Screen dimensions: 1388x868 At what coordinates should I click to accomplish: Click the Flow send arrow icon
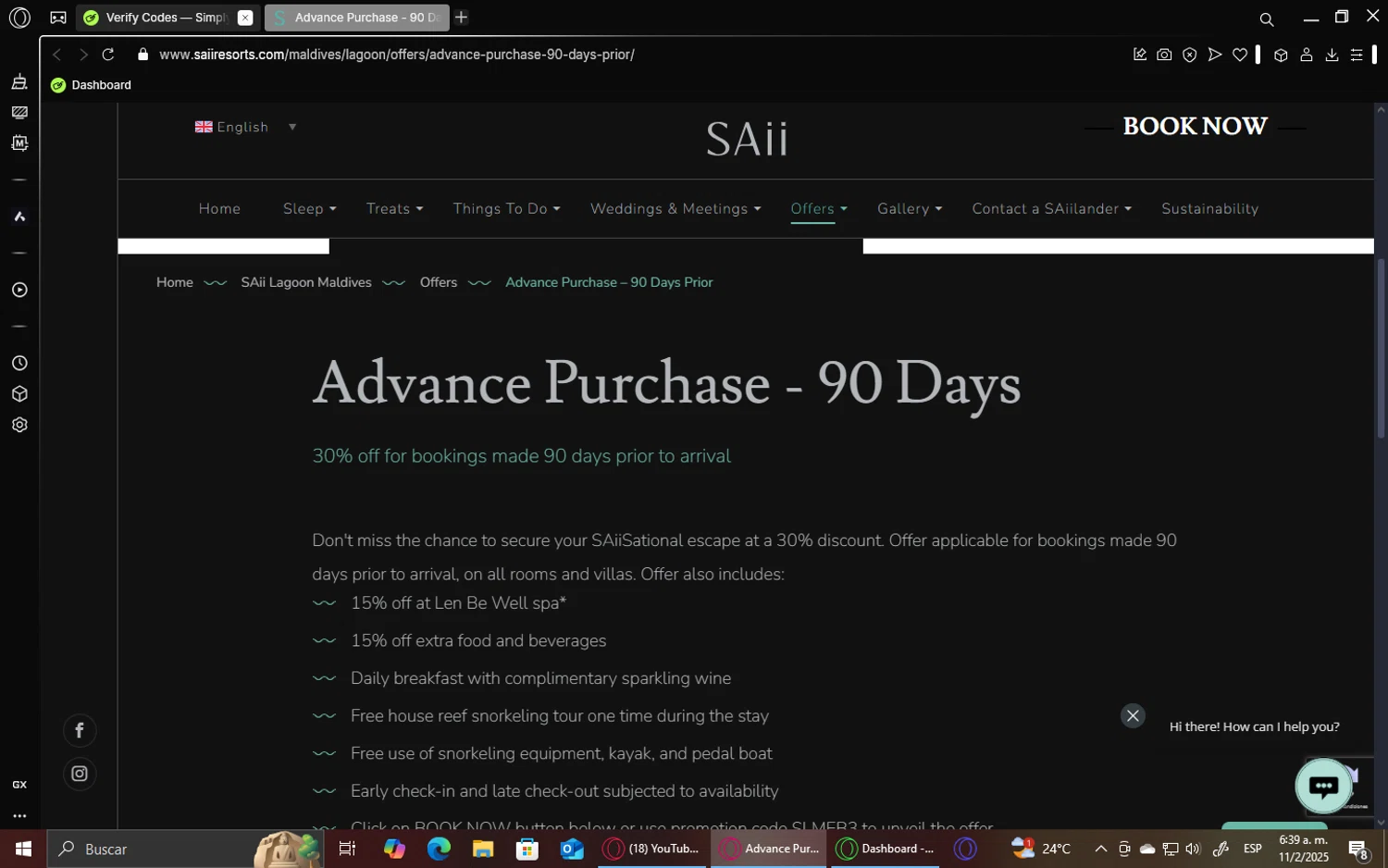point(1215,55)
